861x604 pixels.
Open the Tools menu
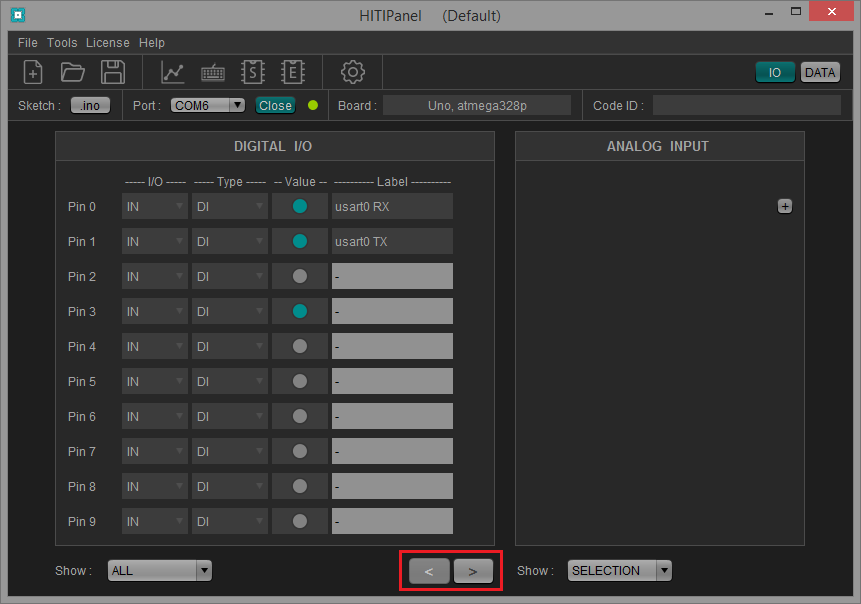pyautogui.click(x=62, y=43)
